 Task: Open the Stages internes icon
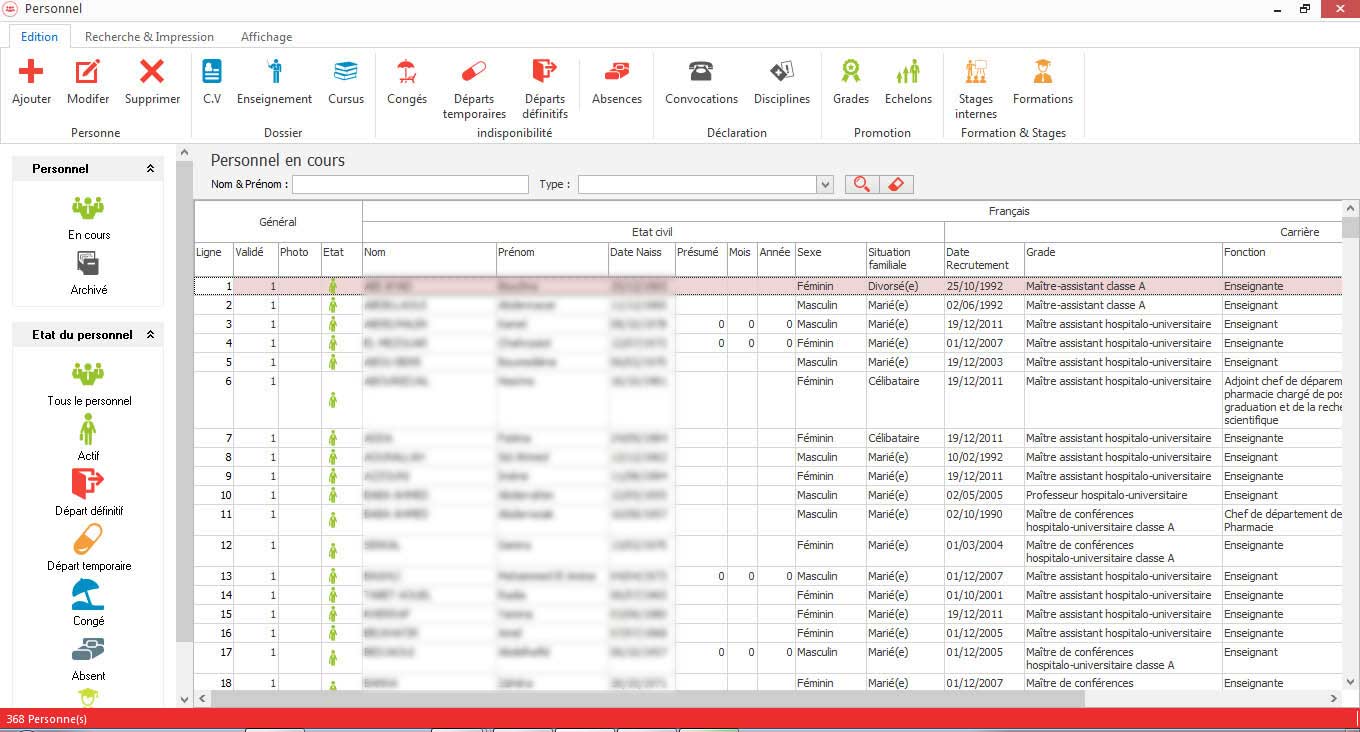pos(975,72)
